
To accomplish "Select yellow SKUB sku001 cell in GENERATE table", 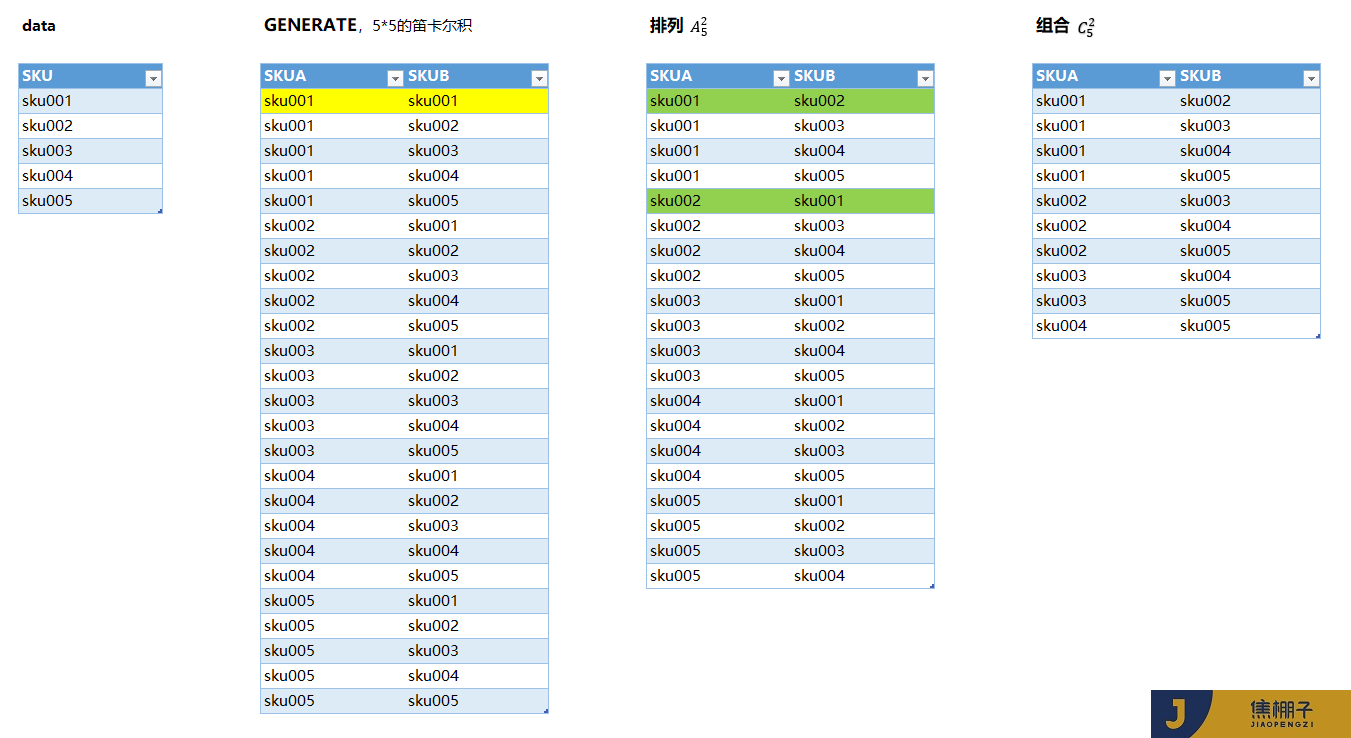I will tap(476, 101).
